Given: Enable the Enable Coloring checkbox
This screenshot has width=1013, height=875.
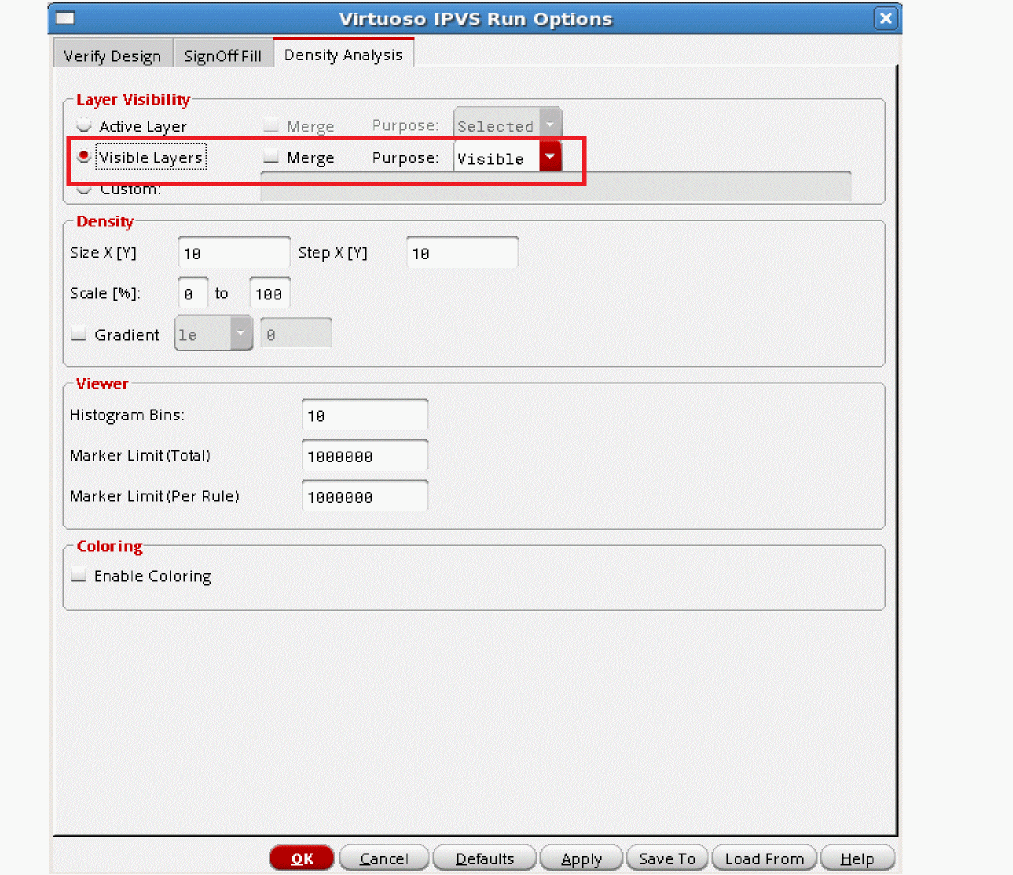Looking at the screenshot, I should (79, 575).
